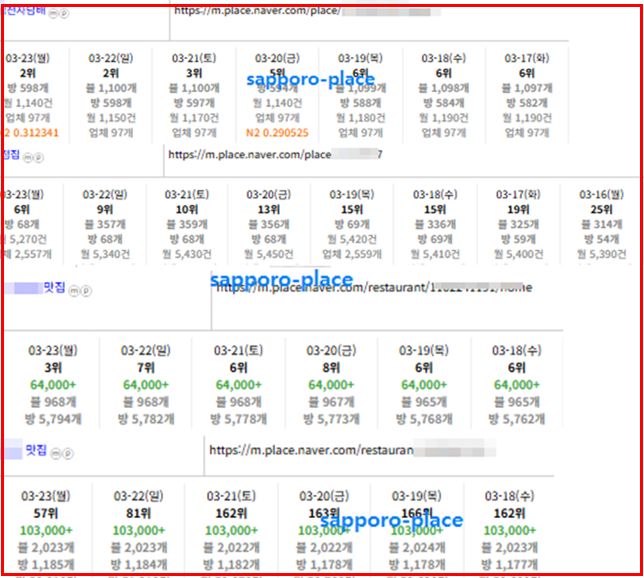
Task: Click the orange N2 0.312341 value
Action: [x=30, y=132]
